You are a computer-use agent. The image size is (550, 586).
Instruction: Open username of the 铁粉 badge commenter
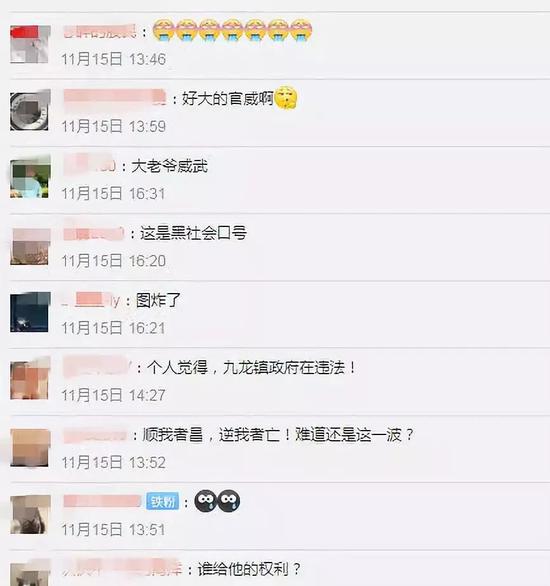tap(102, 502)
